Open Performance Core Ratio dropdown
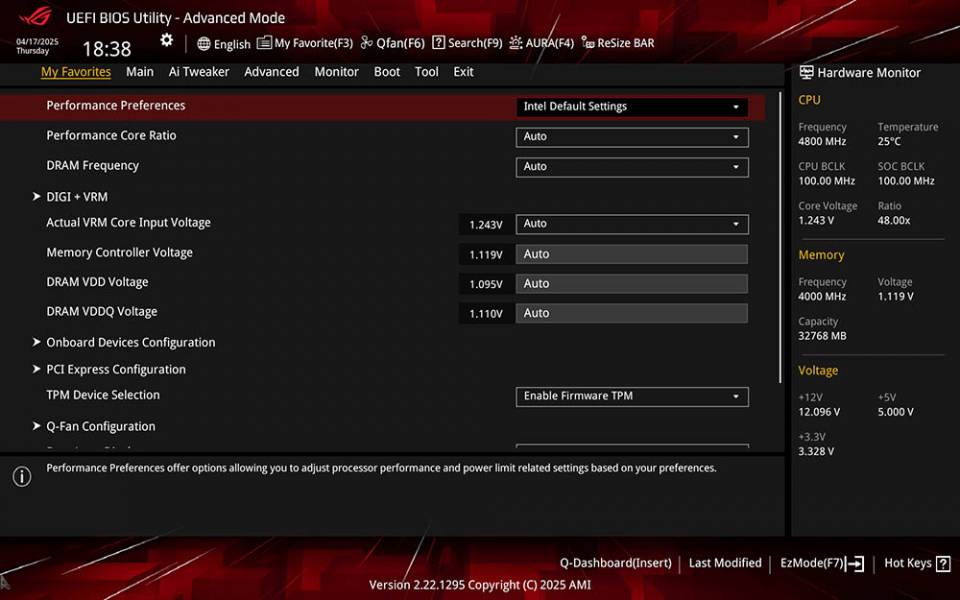The image size is (960, 600). 632,137
